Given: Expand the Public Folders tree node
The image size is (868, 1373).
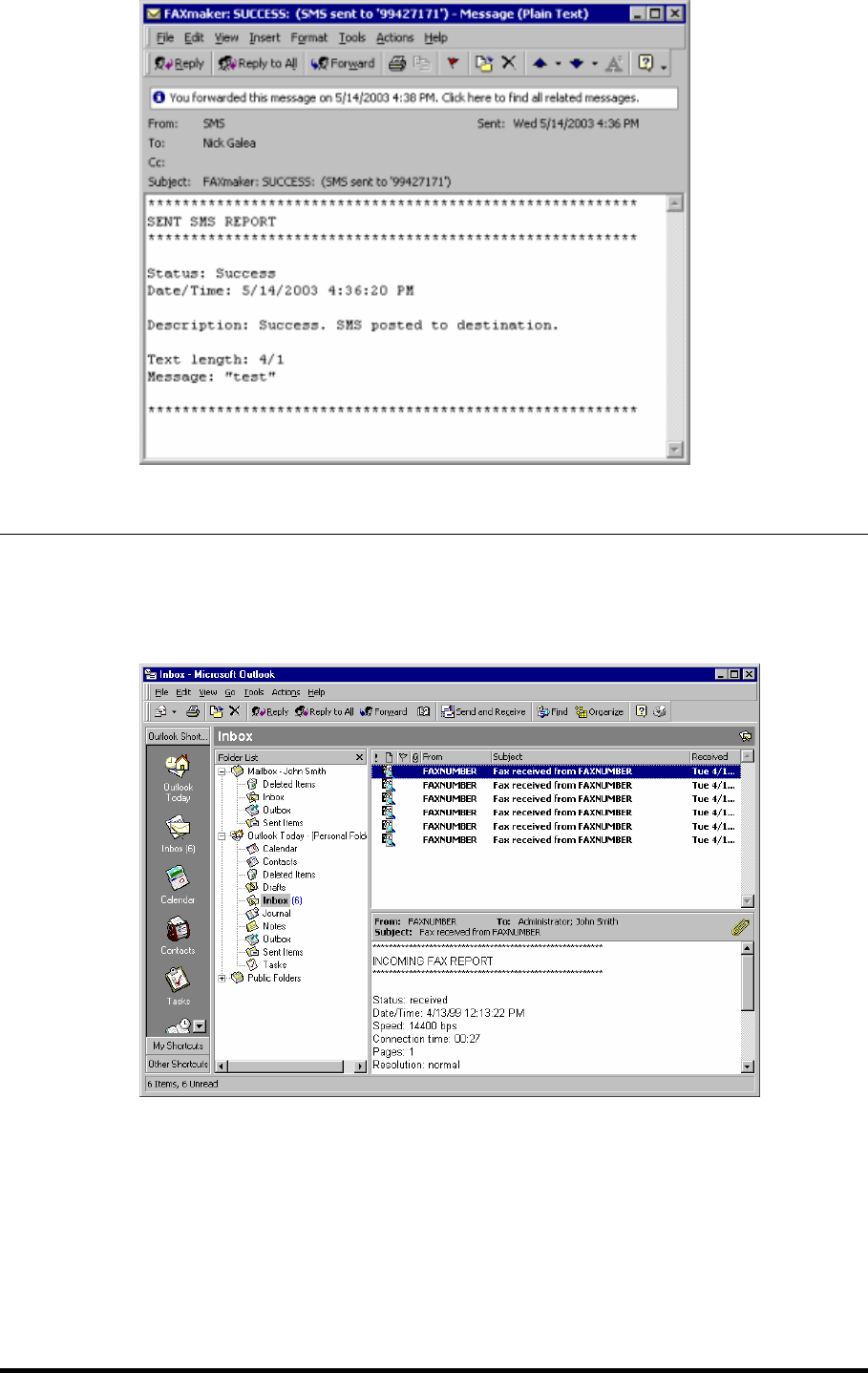Looking at the screenshot, I should click(x=222, y=978).
